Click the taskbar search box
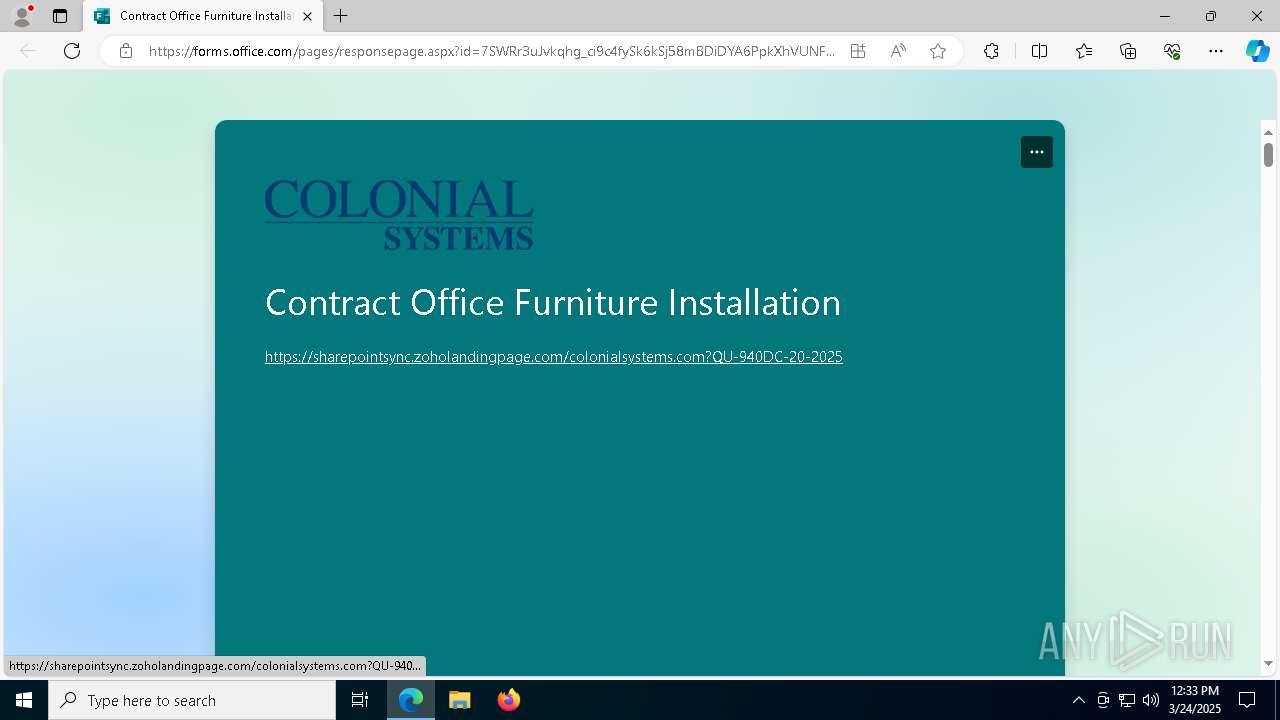 click(192, 700)
